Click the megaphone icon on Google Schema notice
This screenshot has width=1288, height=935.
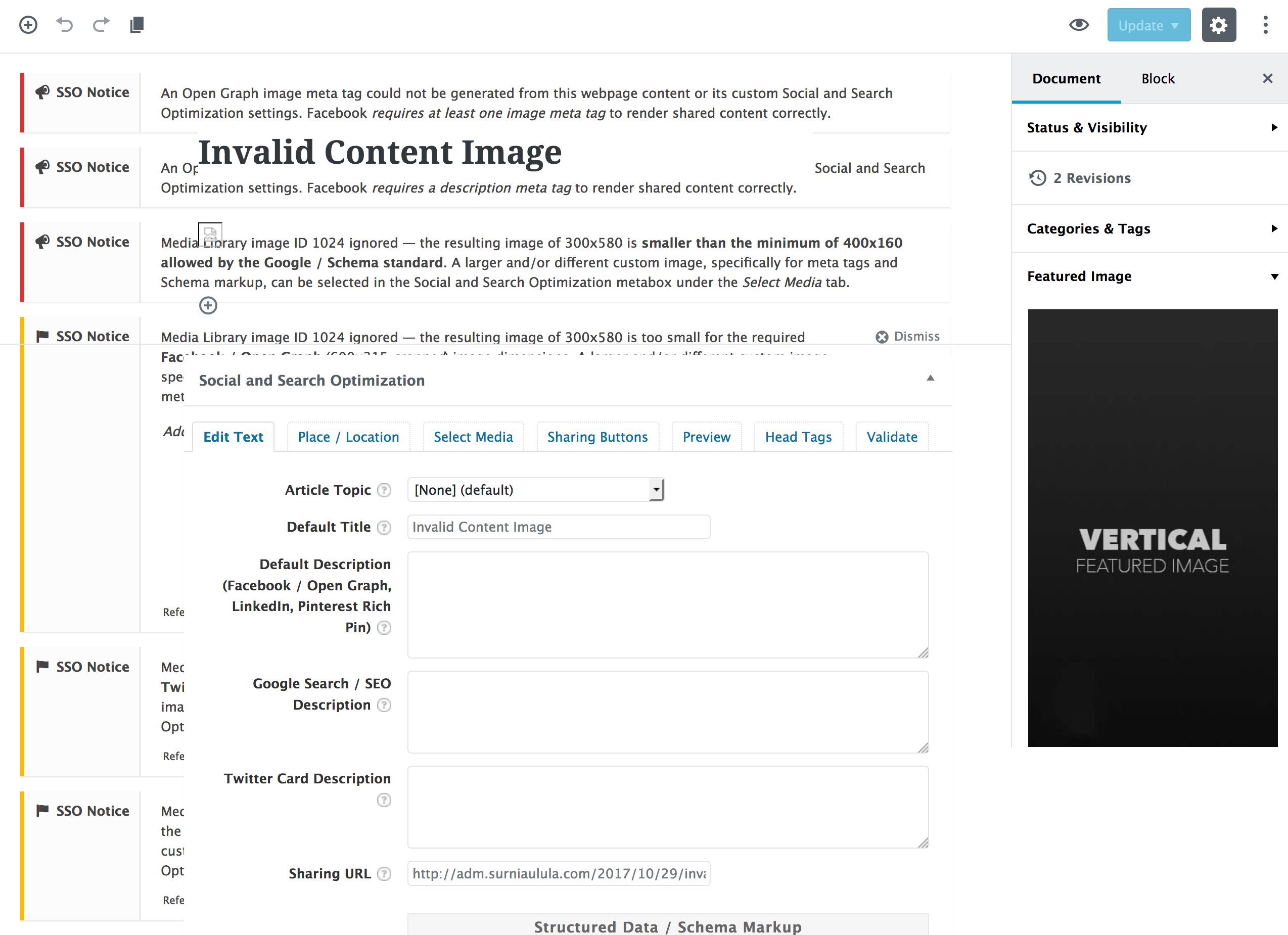tap(42, 242)
